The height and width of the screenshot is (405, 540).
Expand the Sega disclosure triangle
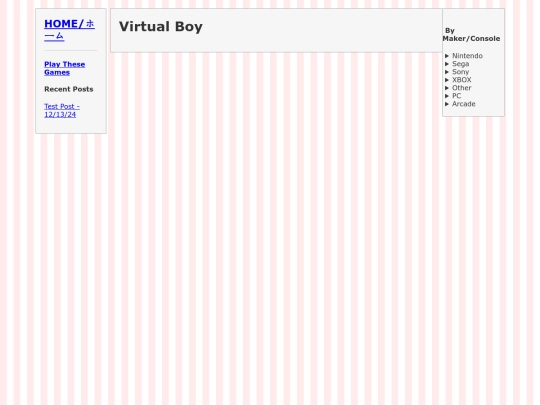coord(447,64)
